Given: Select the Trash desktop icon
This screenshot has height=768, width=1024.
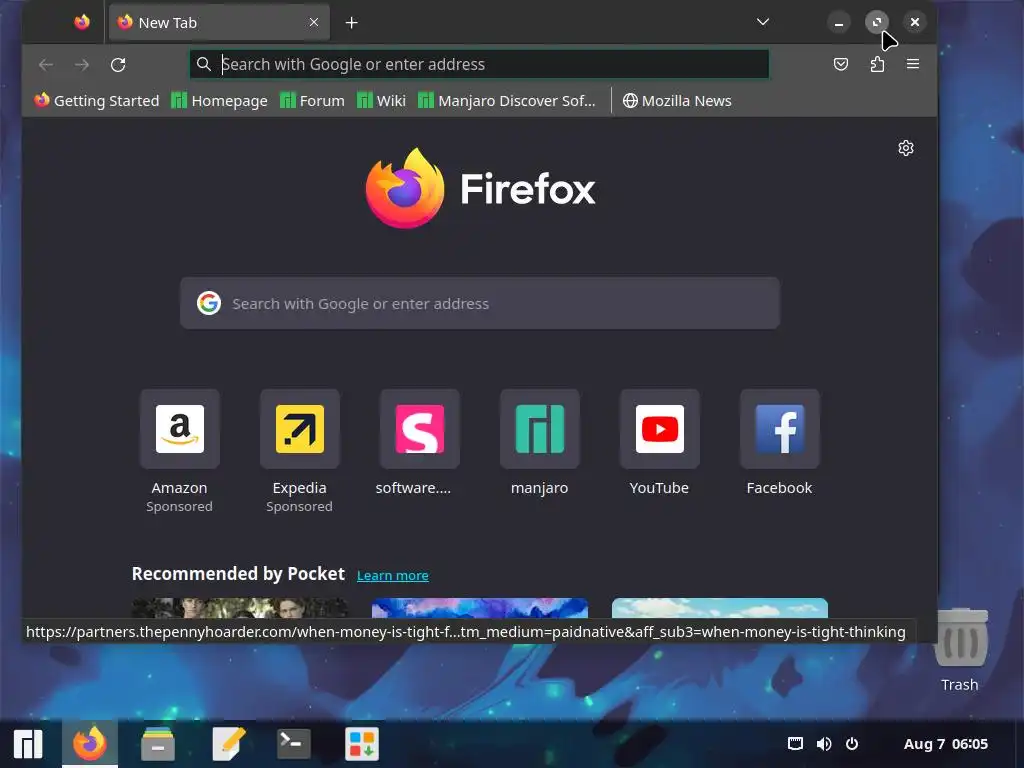Looking at the screenshot, I should tap(960, 649).
